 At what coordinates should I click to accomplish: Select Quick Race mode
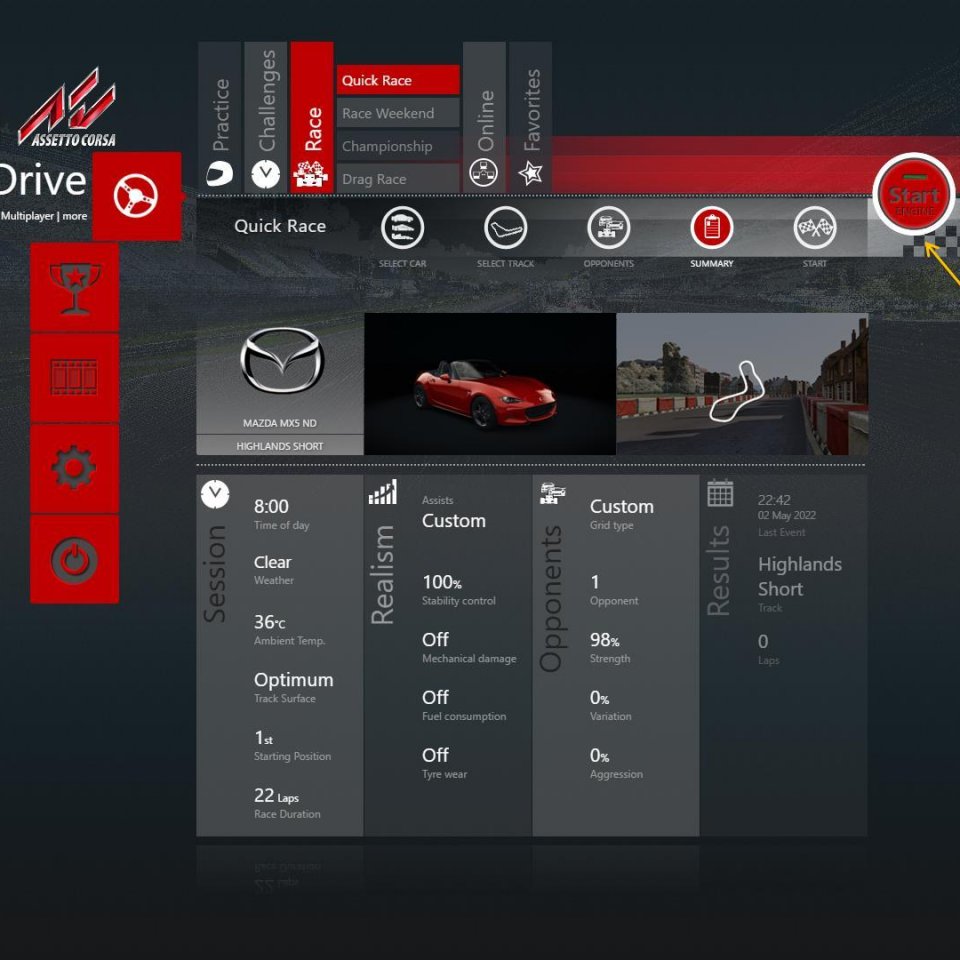tap(398, 80)
